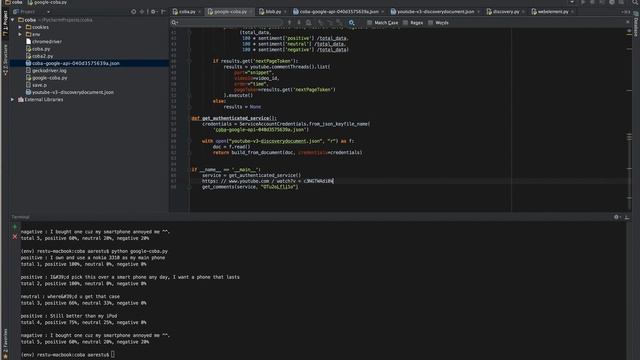The width and height of the screenshot is (640, 360).
Task: Select google-coba.py in project tree
Action: pos(47,78)
